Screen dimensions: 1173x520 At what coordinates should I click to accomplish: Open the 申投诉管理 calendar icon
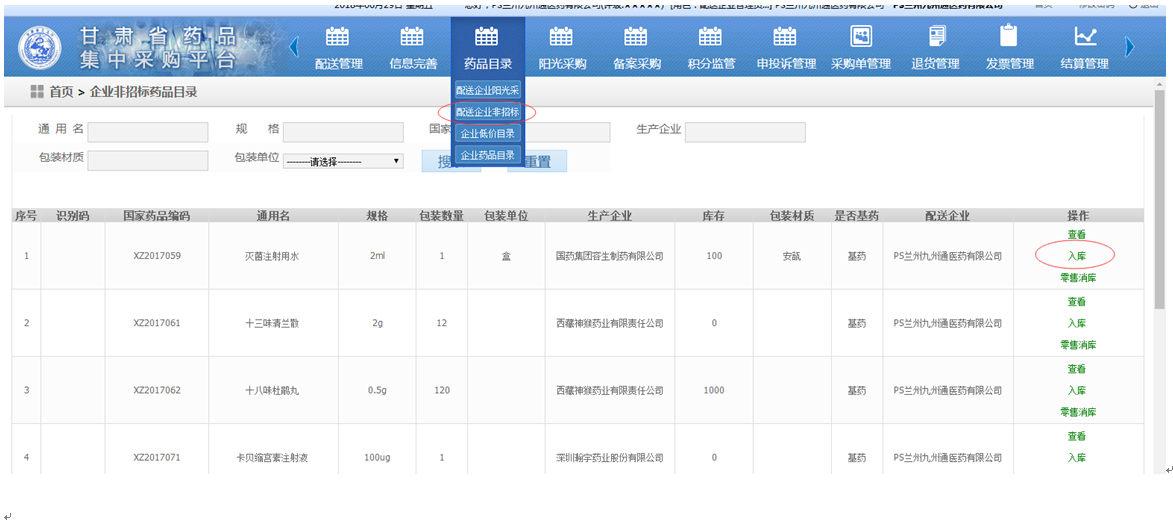[785, 35]
